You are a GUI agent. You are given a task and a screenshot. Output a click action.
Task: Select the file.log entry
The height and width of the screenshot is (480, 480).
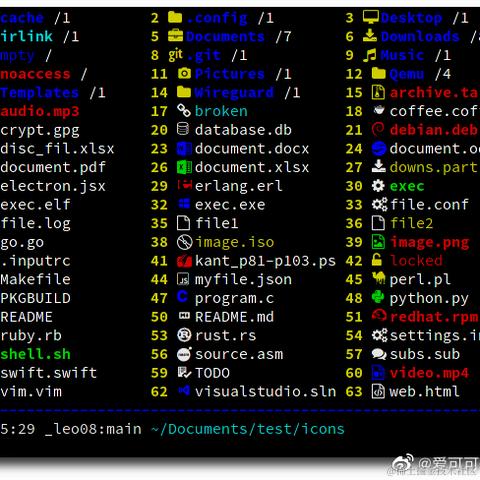coord(35,224)
